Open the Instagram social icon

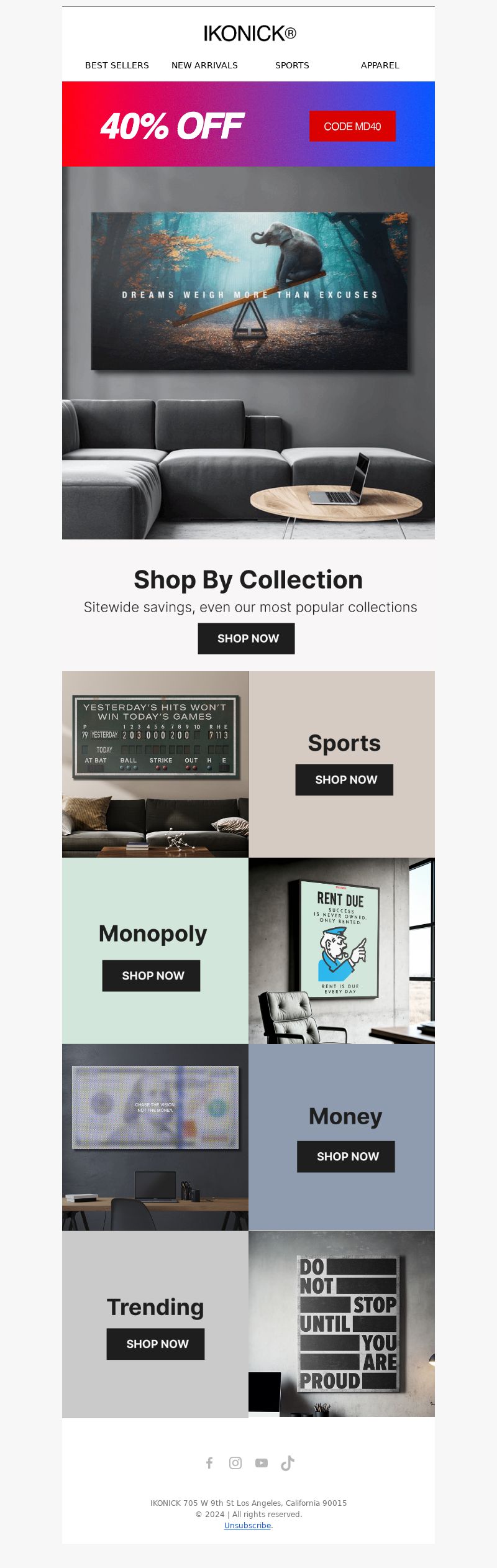(x=235, y=1462)
